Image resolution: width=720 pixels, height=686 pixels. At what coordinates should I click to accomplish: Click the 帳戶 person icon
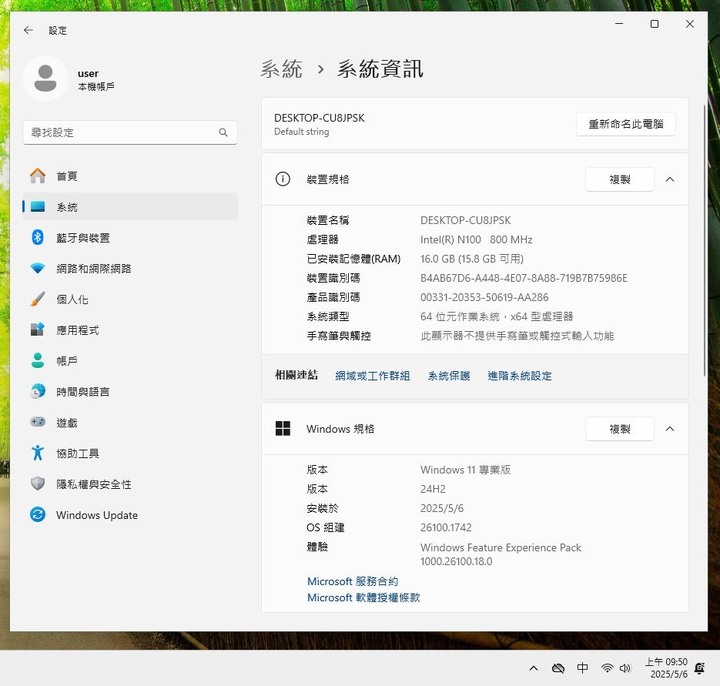tap(38, 360)
